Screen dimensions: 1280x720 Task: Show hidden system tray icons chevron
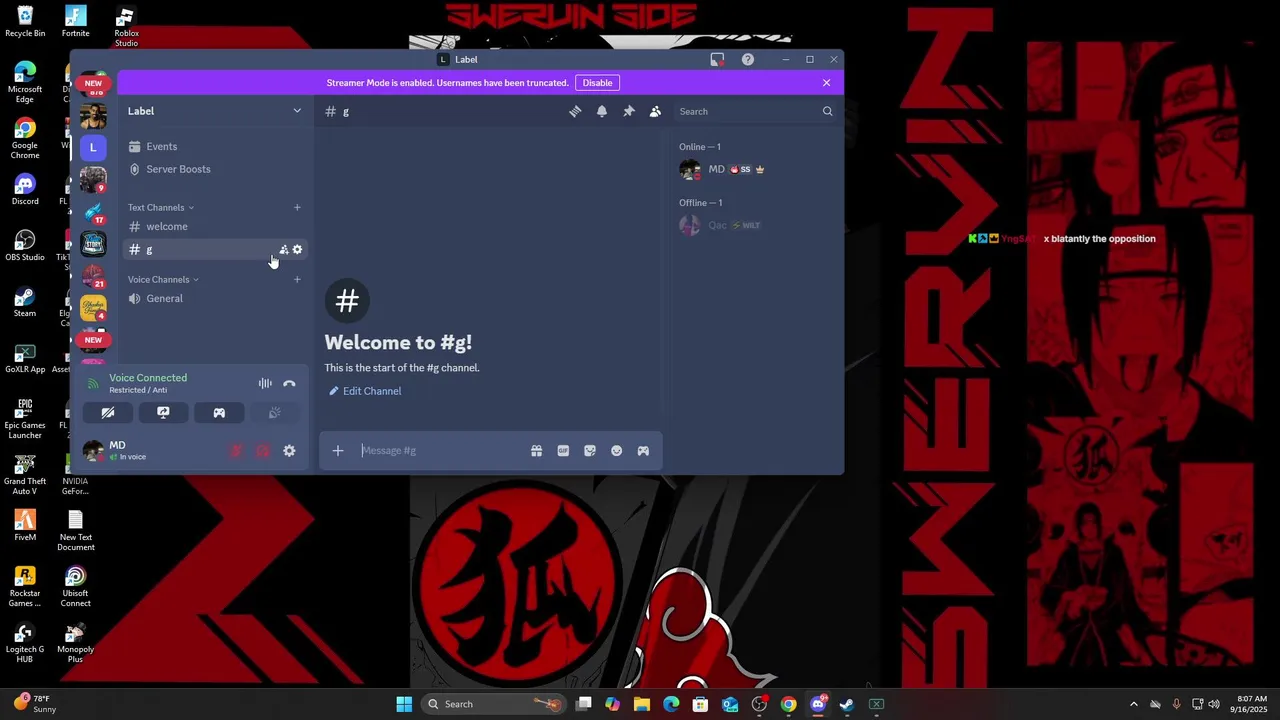pos(1133,704)
